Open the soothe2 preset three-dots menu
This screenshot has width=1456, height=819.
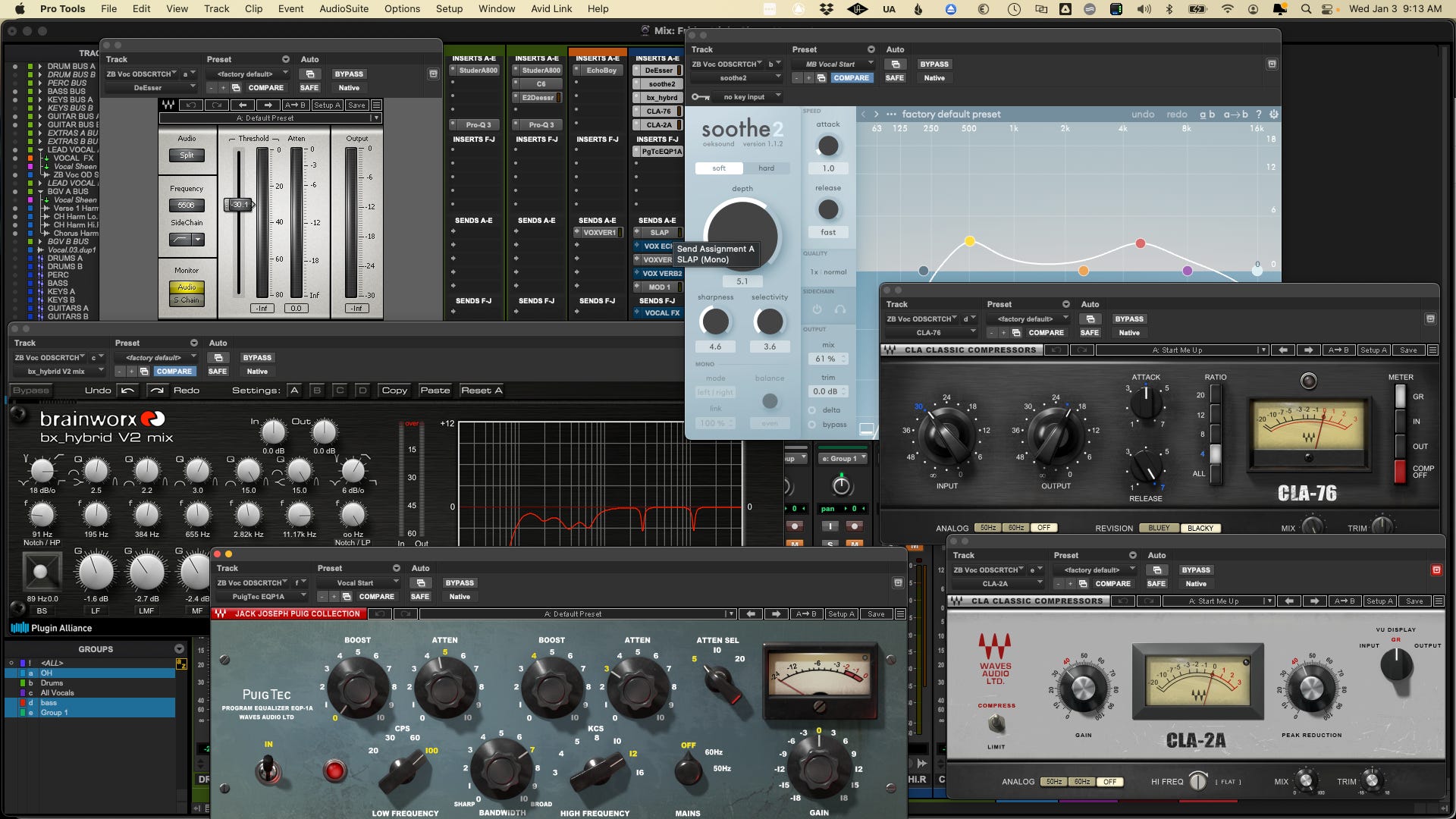coord(891,115)
